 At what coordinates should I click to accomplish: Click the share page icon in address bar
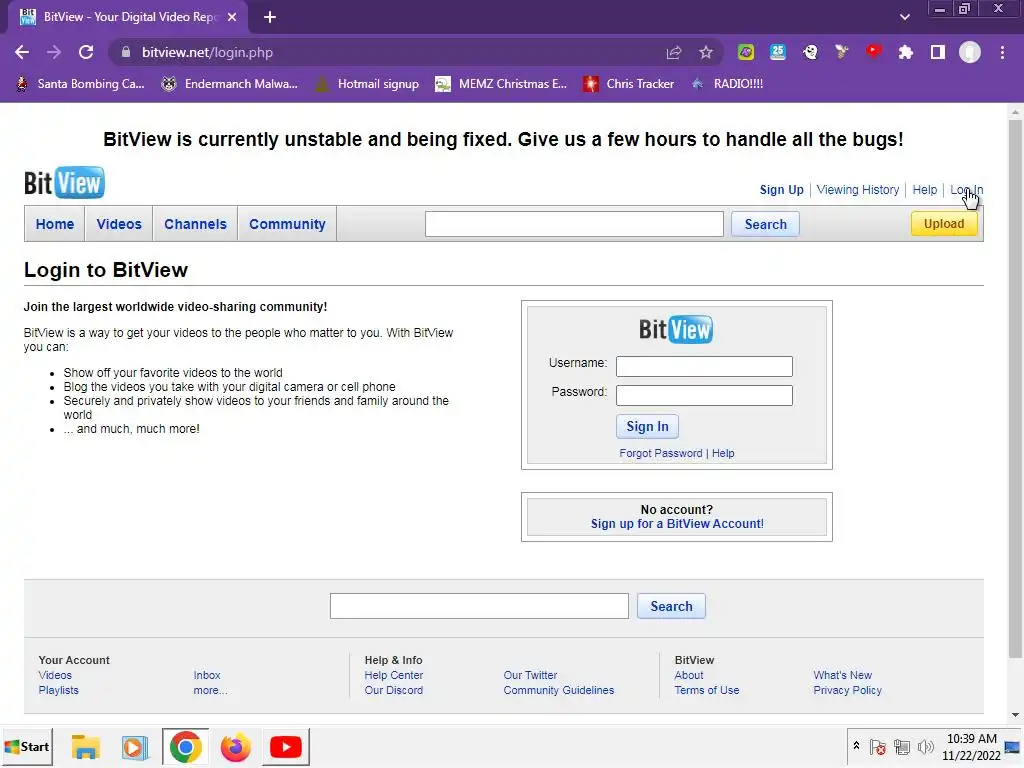tap(674, 52)
